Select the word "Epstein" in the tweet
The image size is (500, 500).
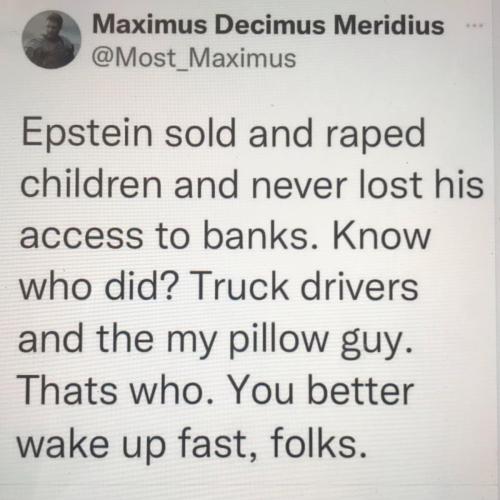(x=87, y=135)
